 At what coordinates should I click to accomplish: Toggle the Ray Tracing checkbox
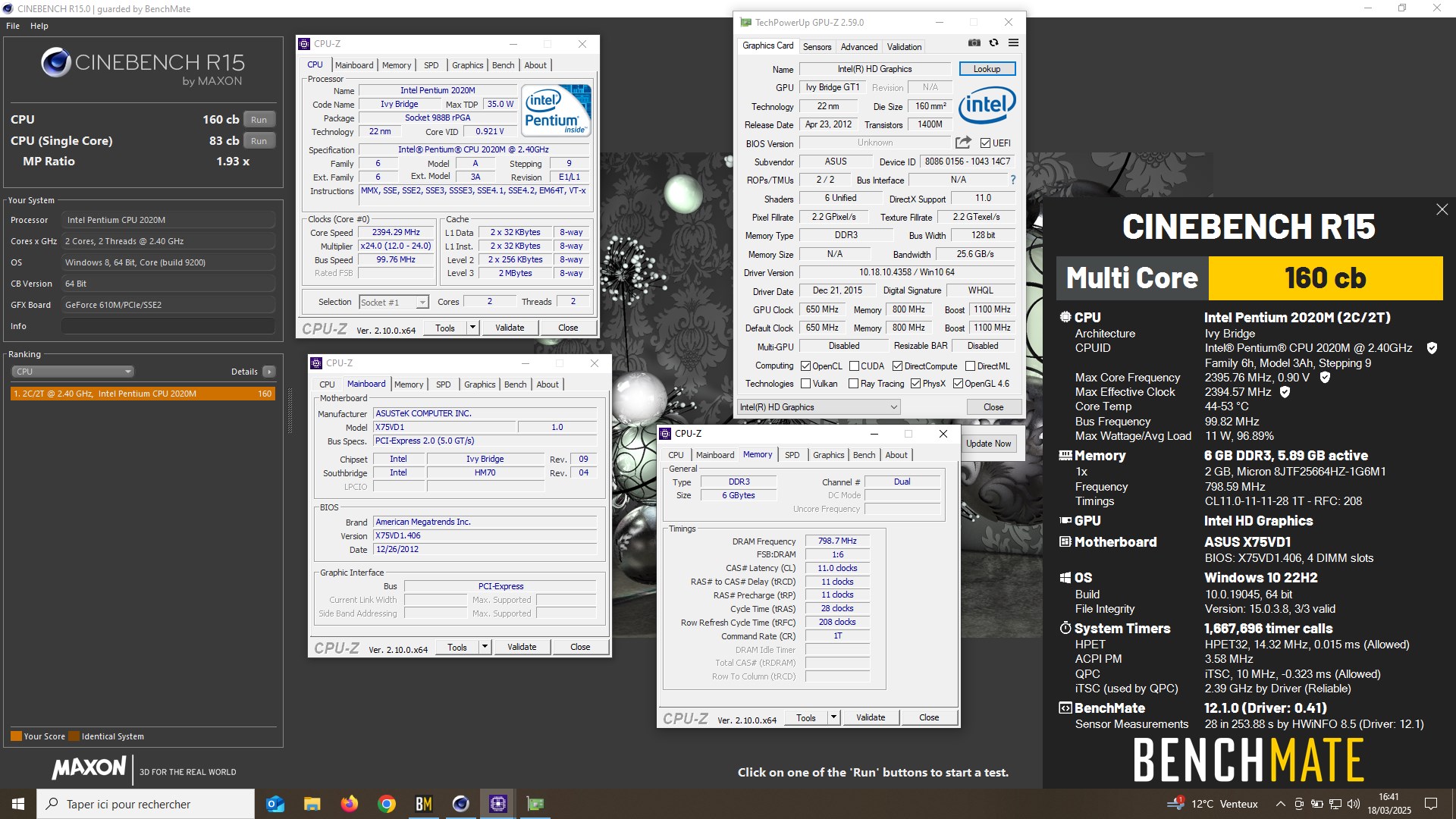pyautogui.click(x=853, y=384)
